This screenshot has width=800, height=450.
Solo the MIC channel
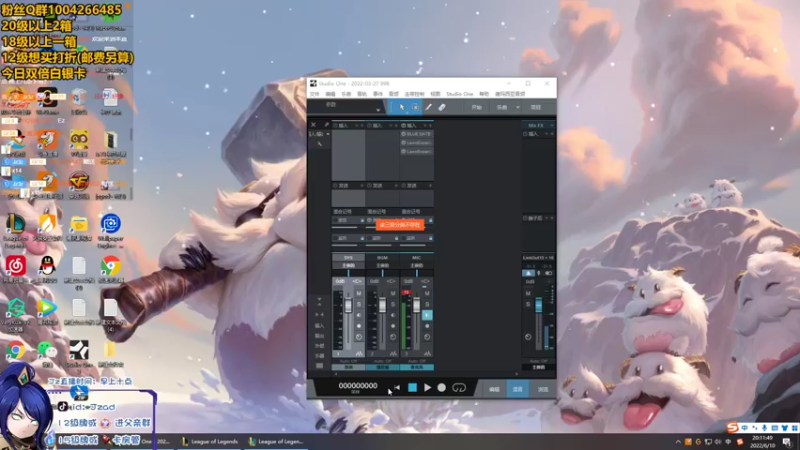(427, 305)
